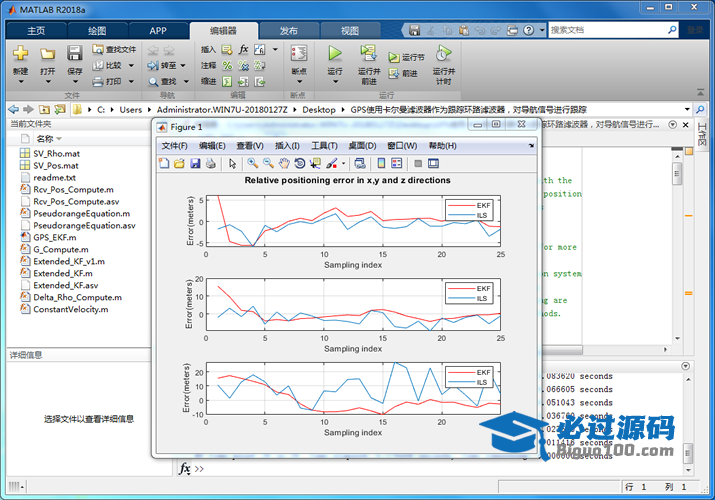
Task: Click the insert fx function icon
Action: [244, 49]
